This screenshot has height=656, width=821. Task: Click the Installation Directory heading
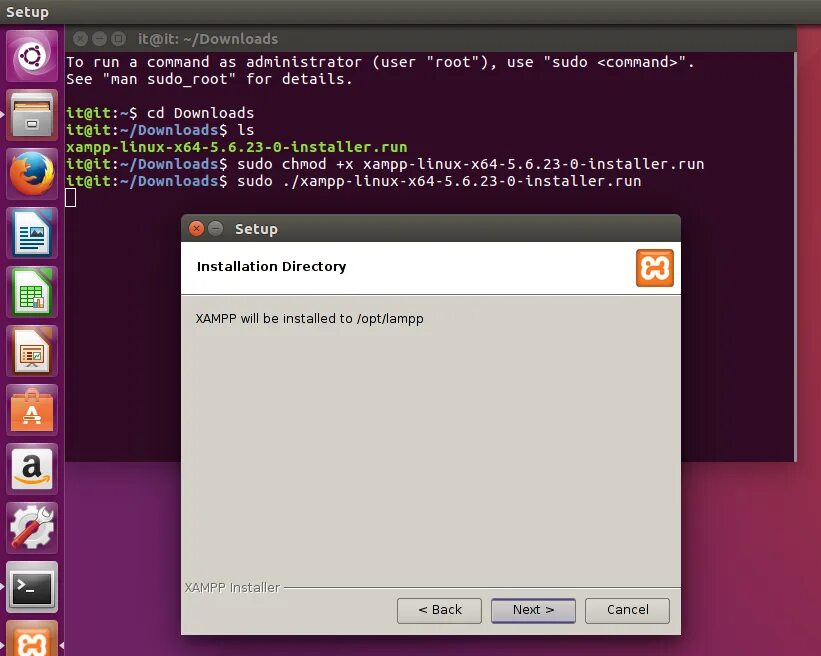point(271,266)
